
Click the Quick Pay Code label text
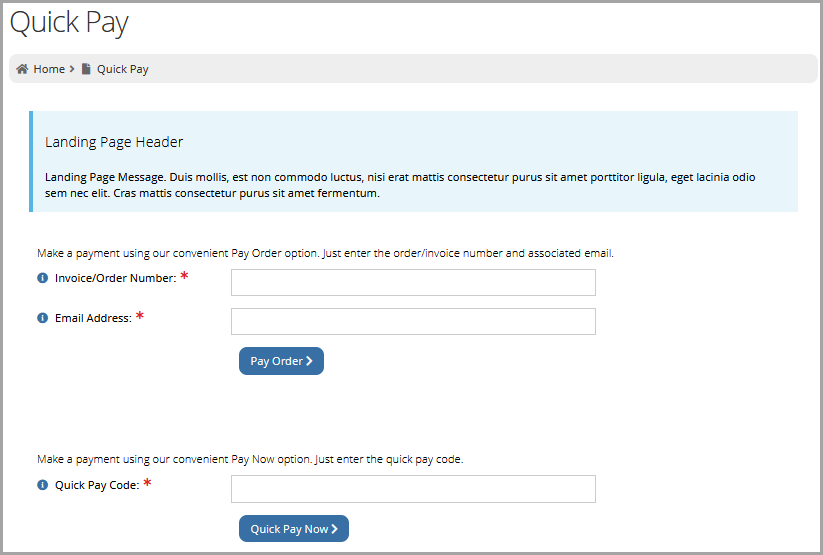pyautogui.click(x=97, y=485)
